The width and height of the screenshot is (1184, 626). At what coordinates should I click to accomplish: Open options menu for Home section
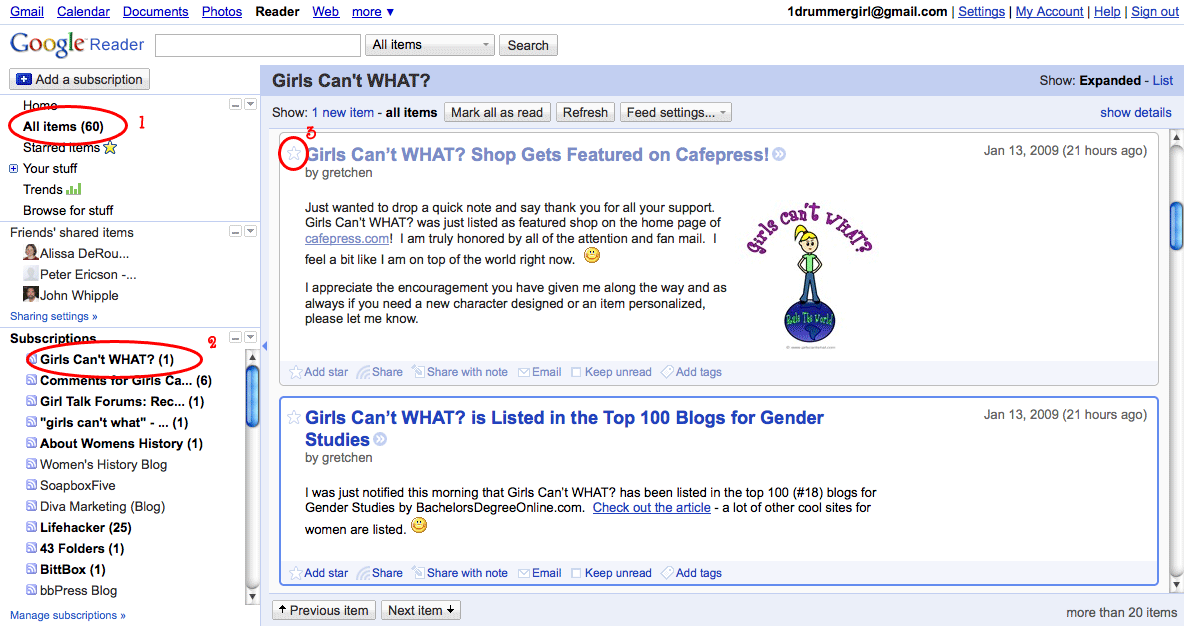pos(251,104)
